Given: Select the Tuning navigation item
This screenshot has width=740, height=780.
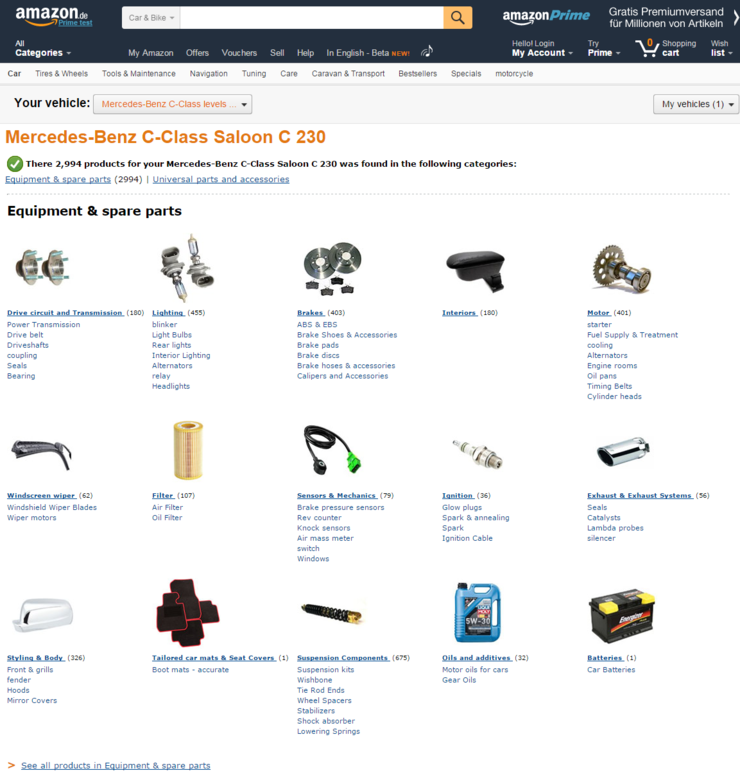Looking at the screenshot, I should (x=254, y=74).
